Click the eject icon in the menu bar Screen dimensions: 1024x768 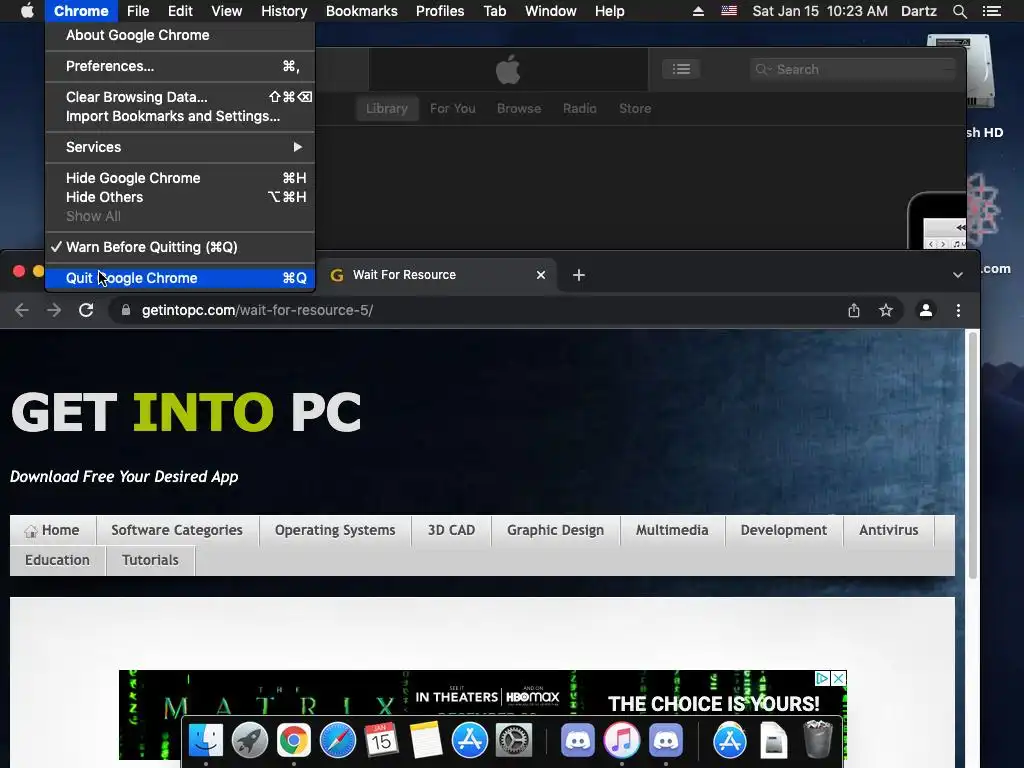coord(698,11)
